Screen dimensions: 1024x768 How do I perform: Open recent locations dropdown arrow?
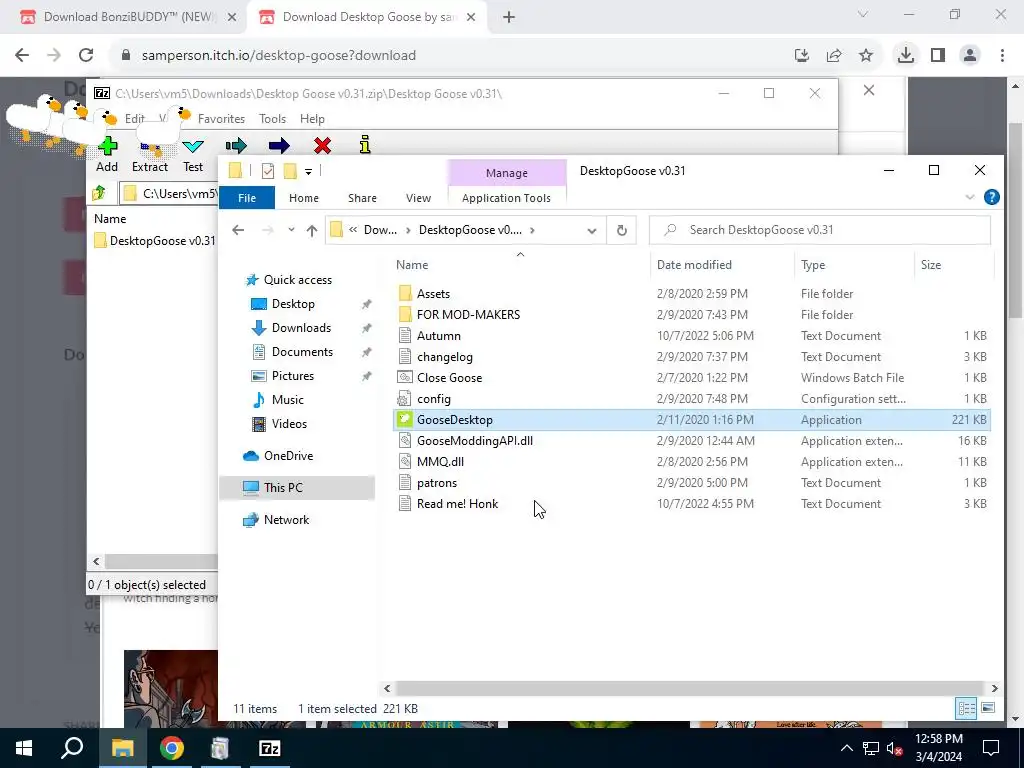click(x=291, y=230)
